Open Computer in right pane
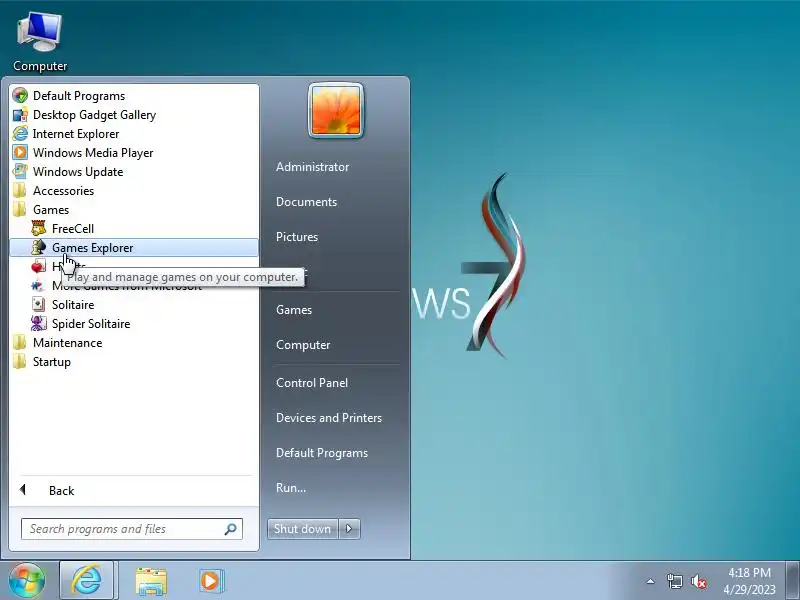This screenshot has width=800, height=600. (x=303, y=345)
